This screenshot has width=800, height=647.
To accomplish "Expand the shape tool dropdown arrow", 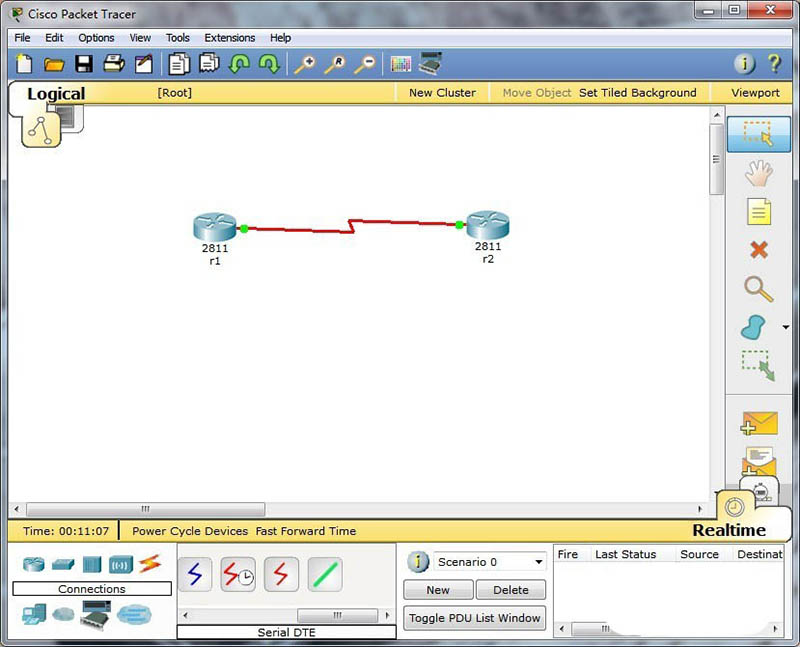I will [786, 327].
